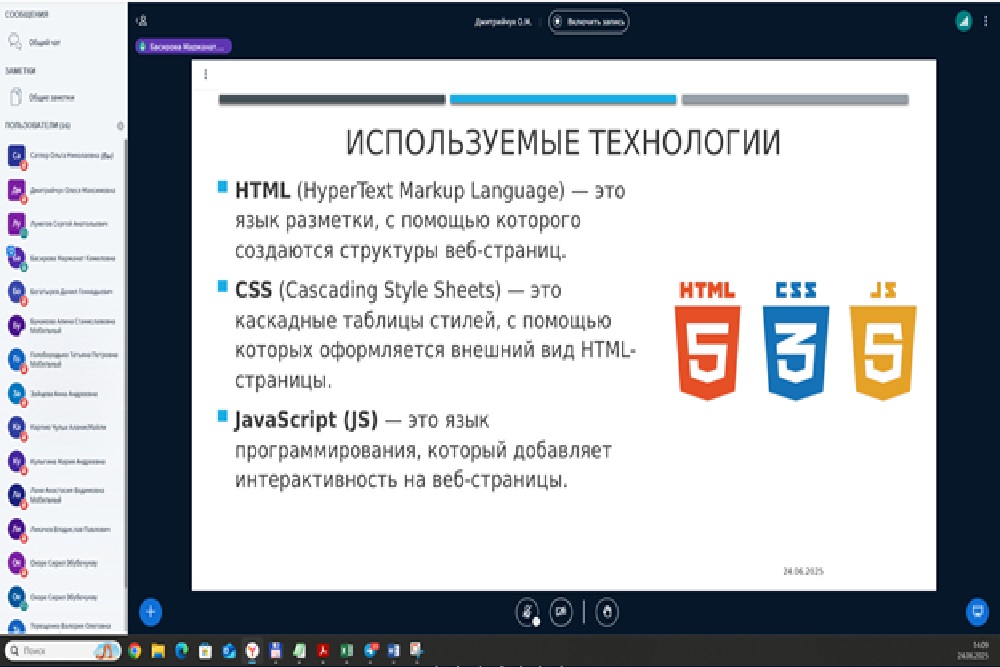Open Google Chrome from the taskbar

pyautogui.click(x=134, y=650)
